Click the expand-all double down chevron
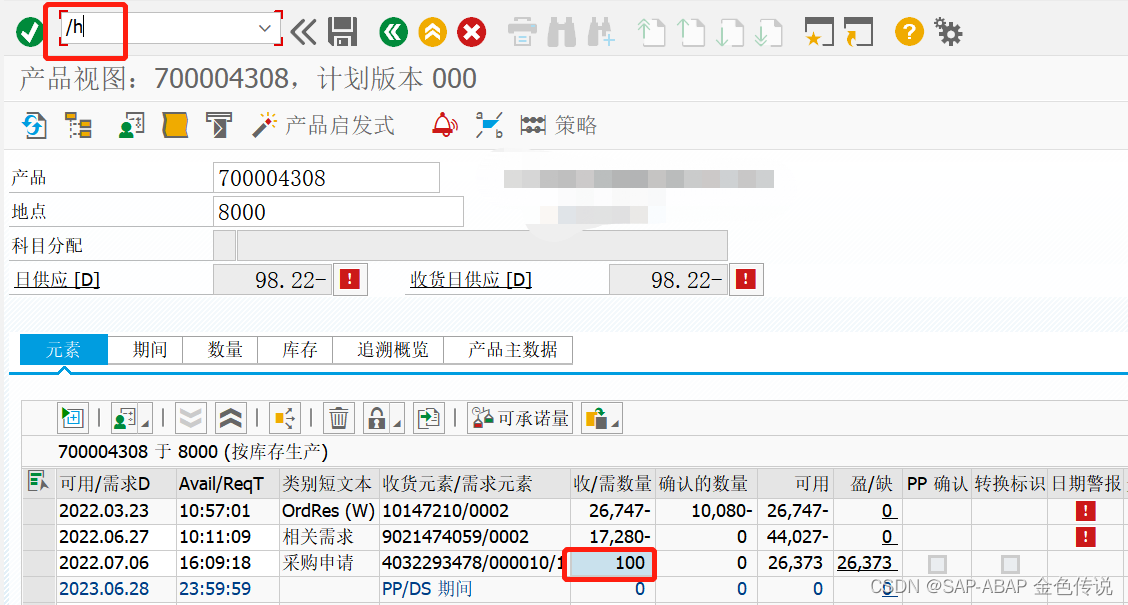Image resolution: width=1128 pixels, height=605 pixels. [x=191, y=418]
